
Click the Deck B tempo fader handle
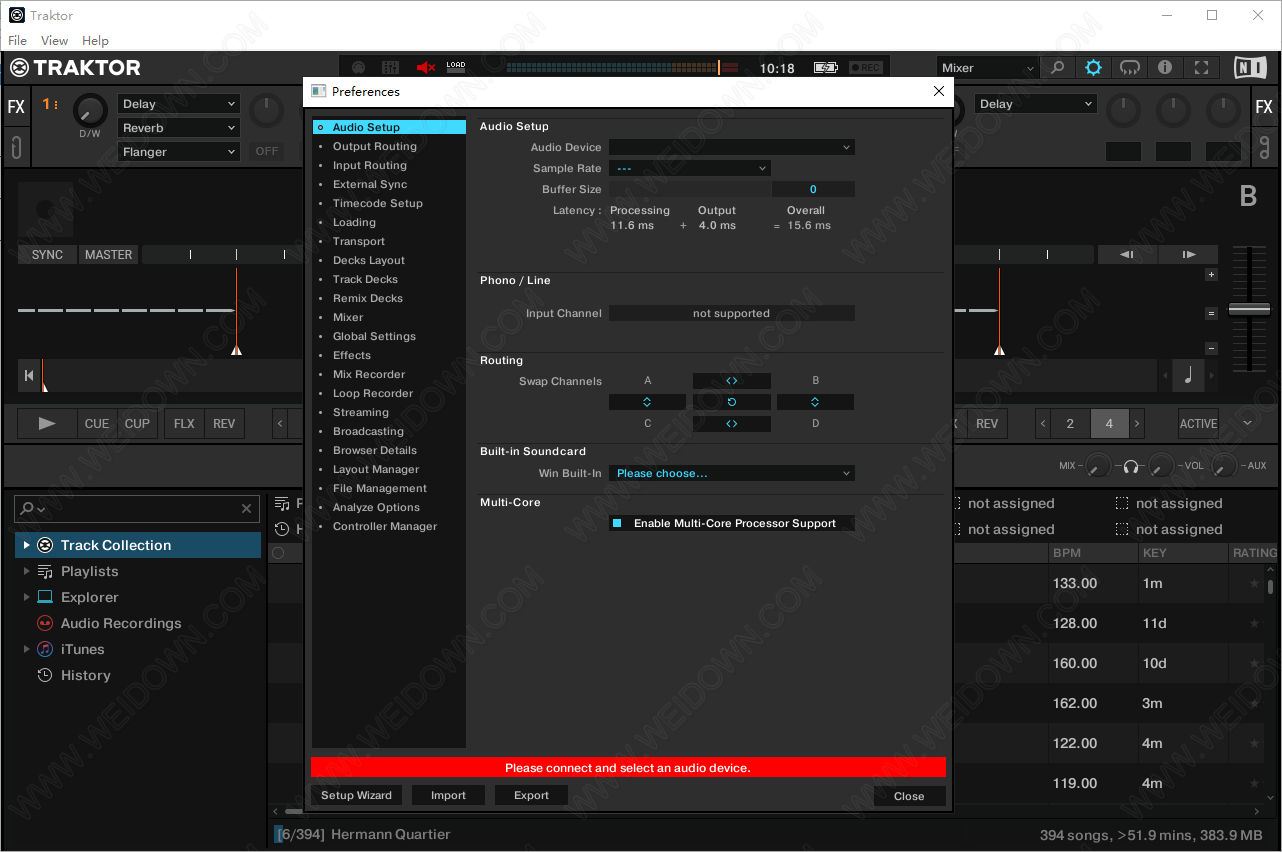point(1249,310)
